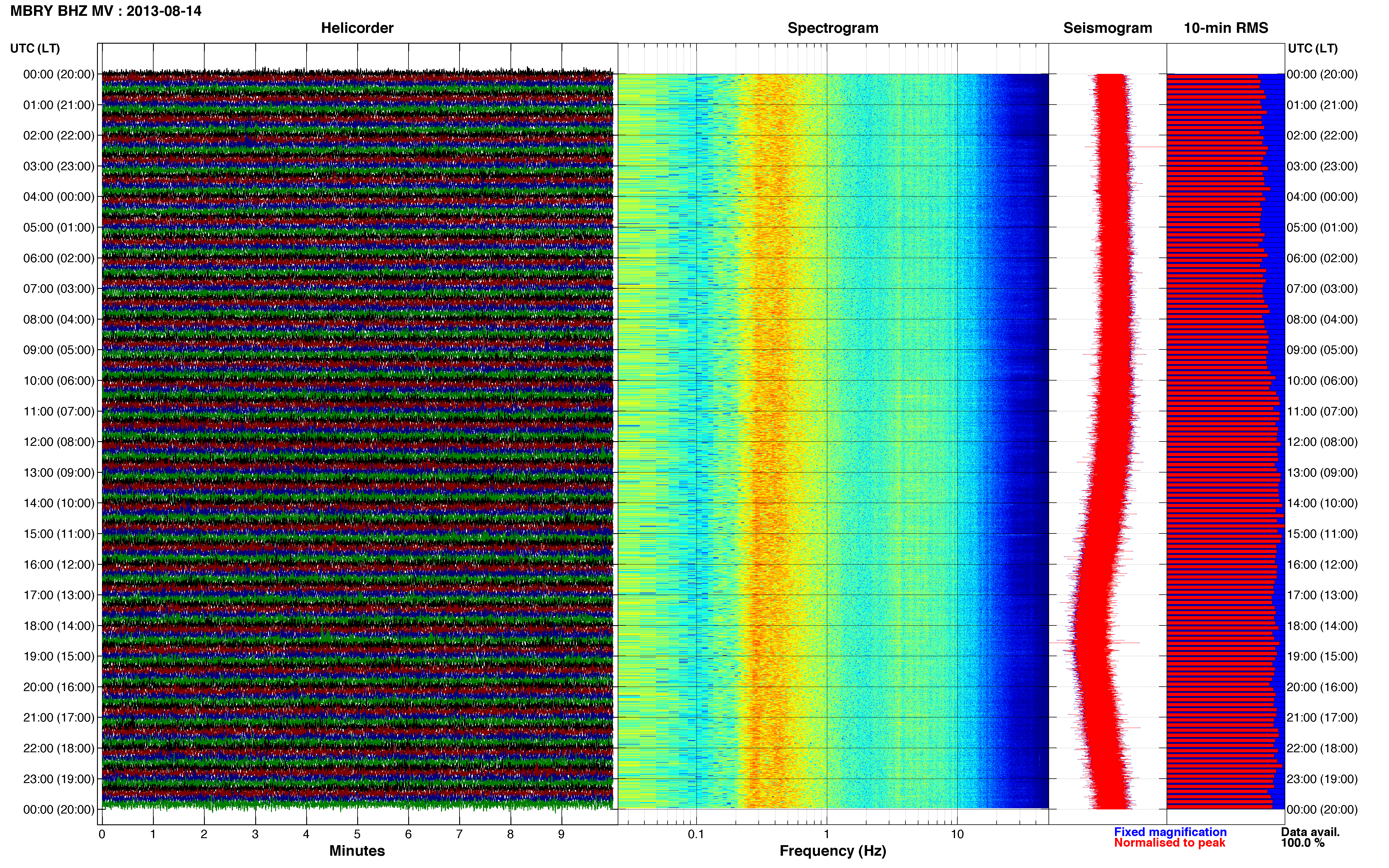
Task: Click the right '01:00 (21:00)' time label
Action: point(1322,105)
